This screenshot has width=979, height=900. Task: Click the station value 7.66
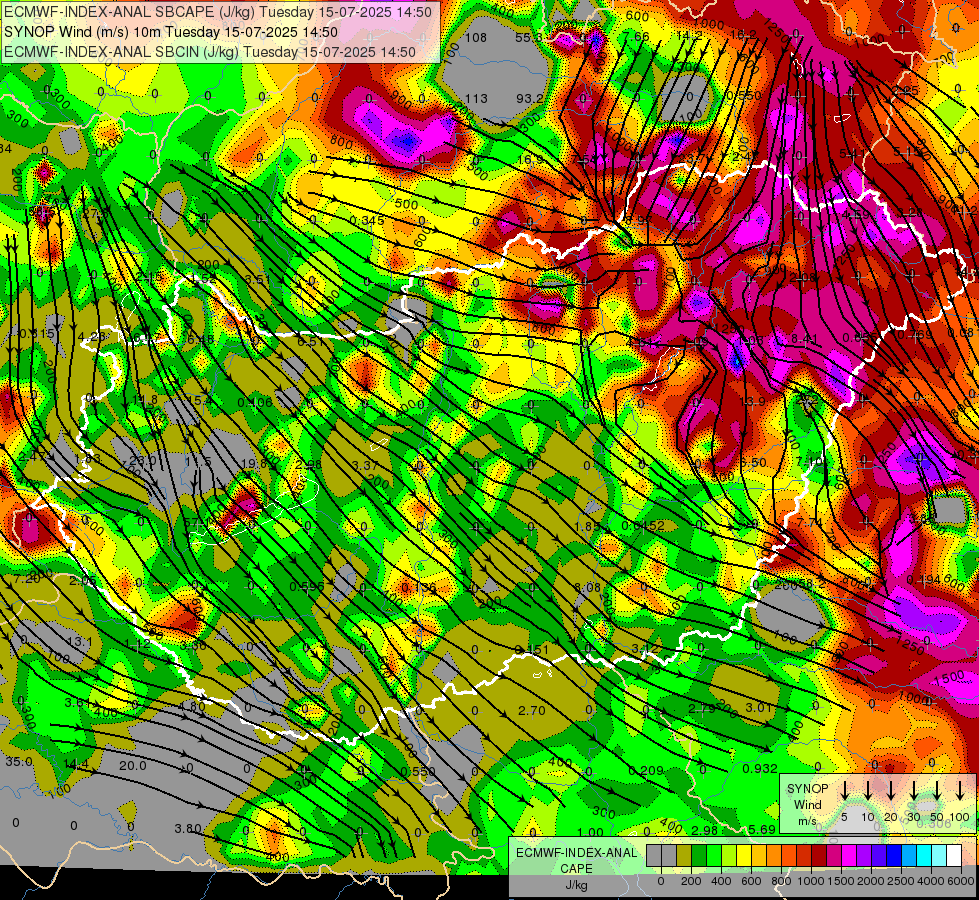tap(636, 36)
